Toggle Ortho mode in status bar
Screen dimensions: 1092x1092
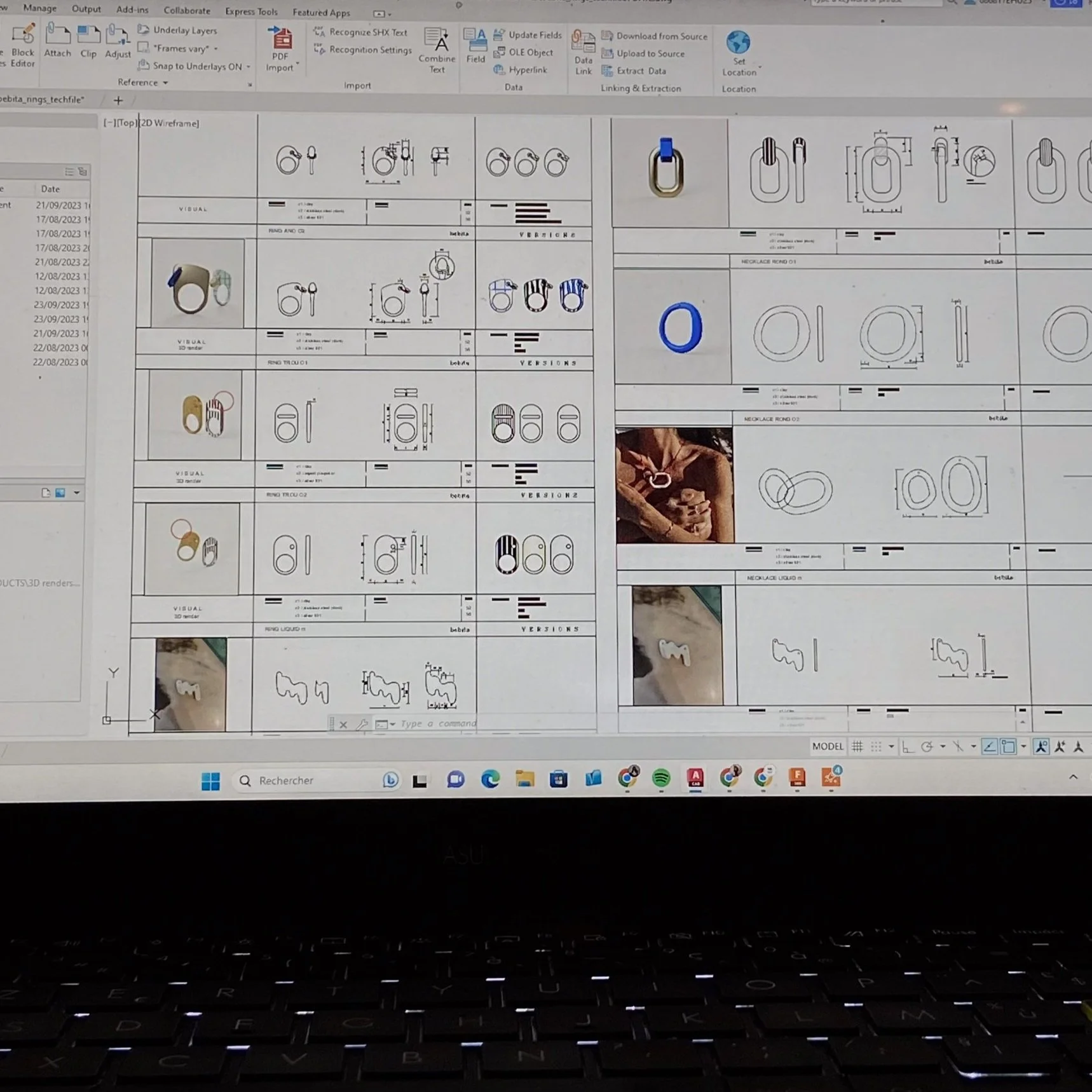point(908,747)
